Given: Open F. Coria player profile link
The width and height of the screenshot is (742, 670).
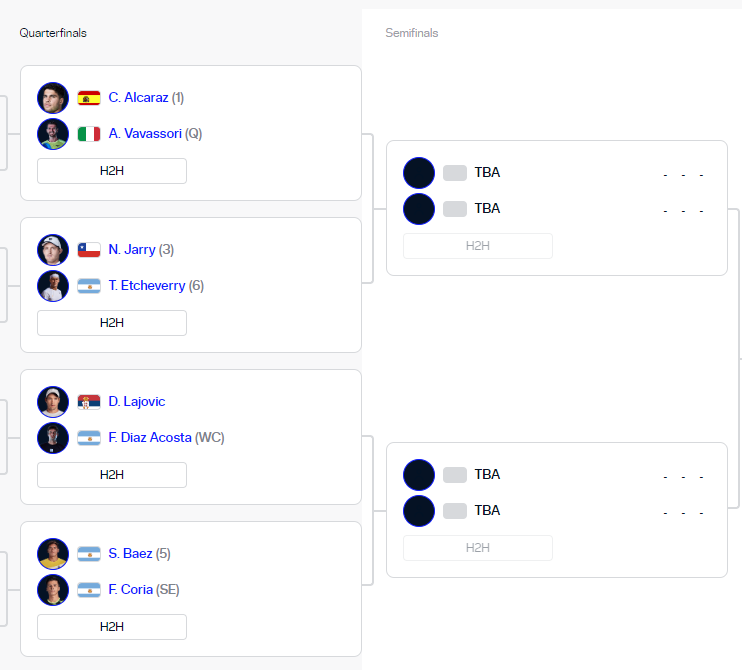Looking at the screenshot, I should pyautogui.click(x=131, y=590).
